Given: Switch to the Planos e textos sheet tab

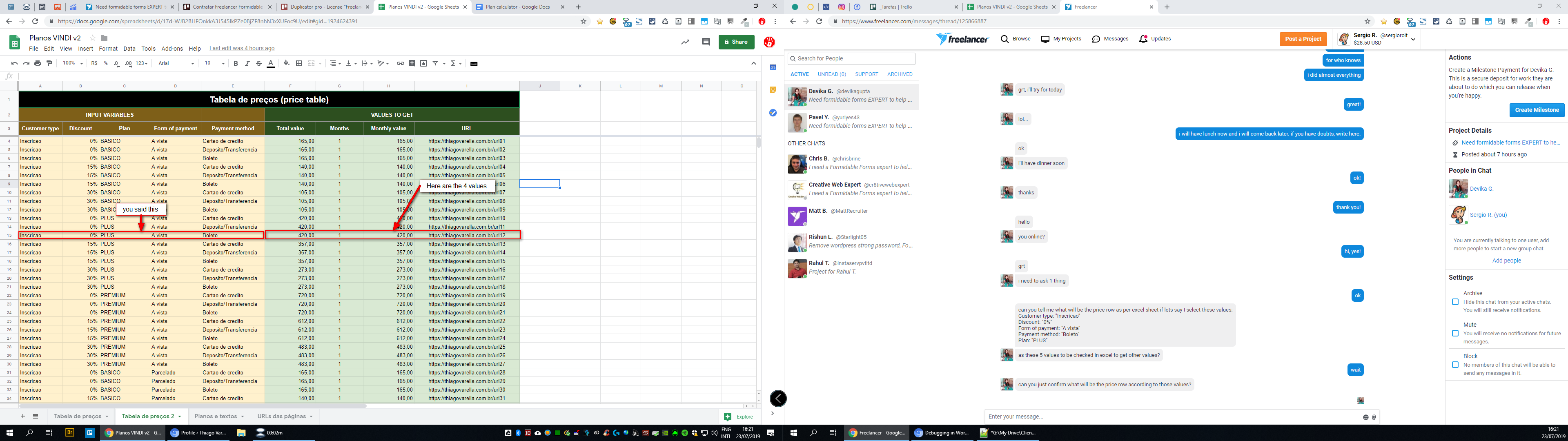Looking at the screenshot, I should click(x=216, y=416).
